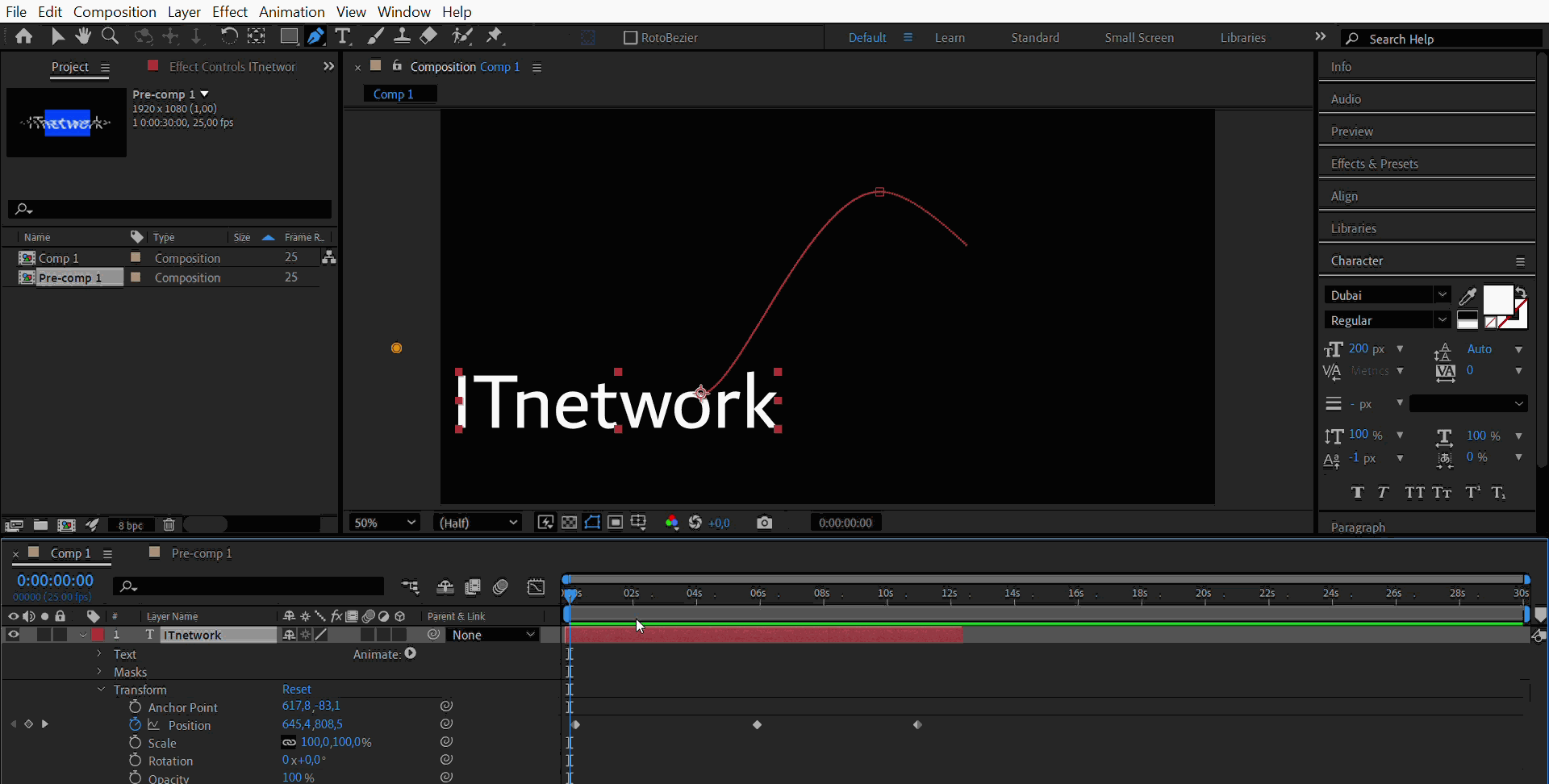1549x784 pixels.
Task: Switch to the Type tool
Action: coord(344,35)
